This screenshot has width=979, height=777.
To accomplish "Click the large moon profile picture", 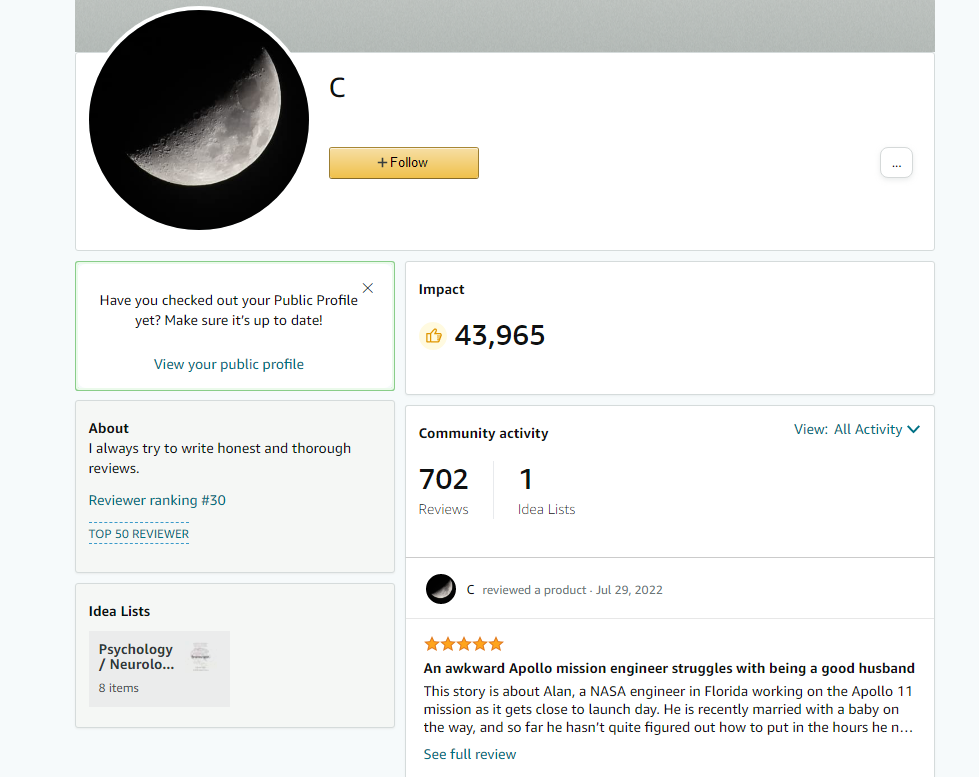I will tap(199, 119).
